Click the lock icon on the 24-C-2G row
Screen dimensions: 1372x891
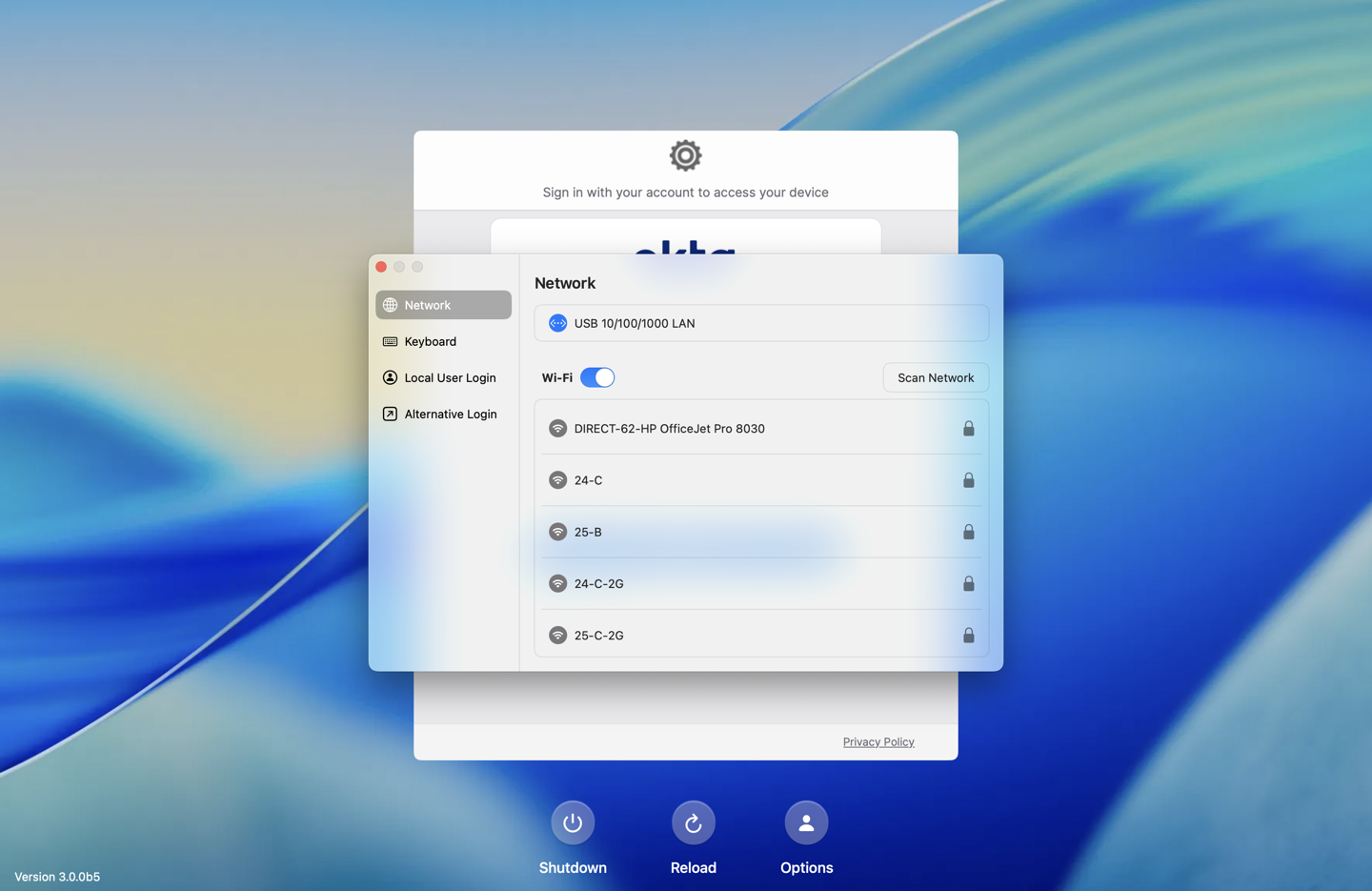[968, 583]
